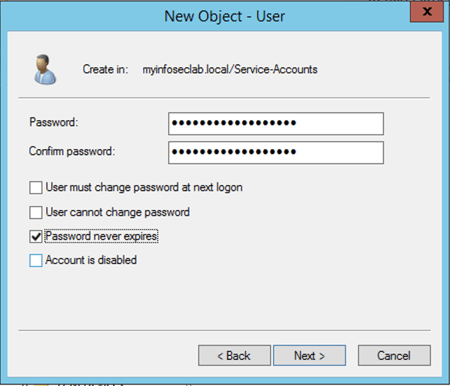Focus the Confirm password input field
The height and width of the screenshot is (386, 450).
click(x=276, y=153)
